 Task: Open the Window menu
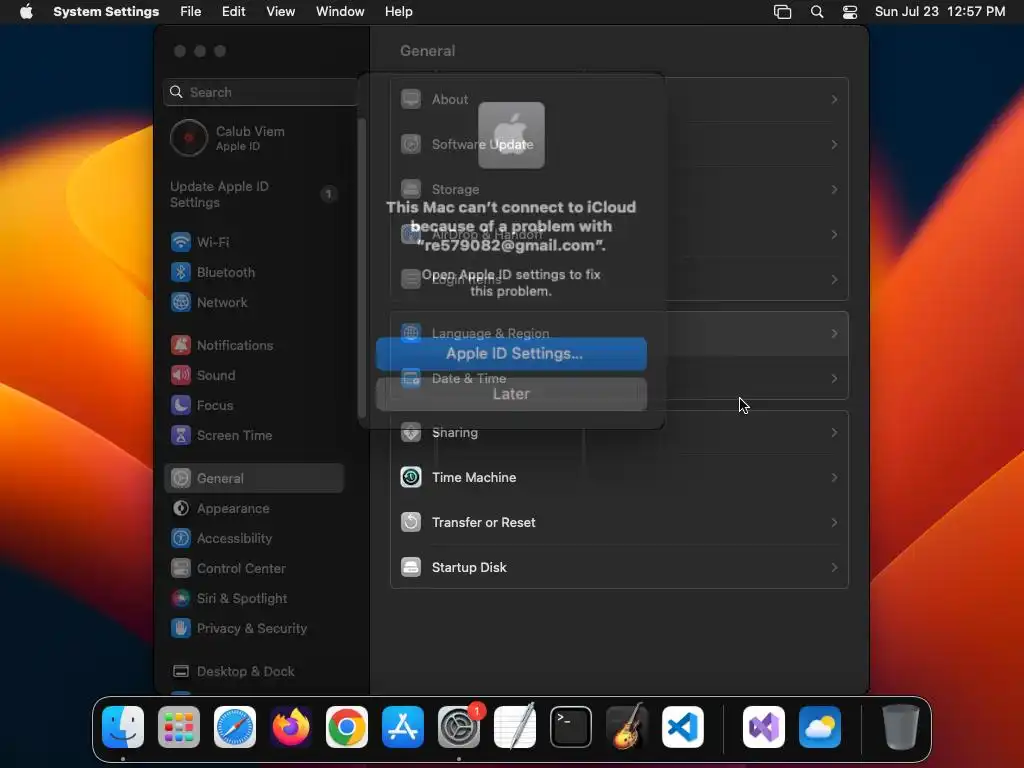[340, 12]
